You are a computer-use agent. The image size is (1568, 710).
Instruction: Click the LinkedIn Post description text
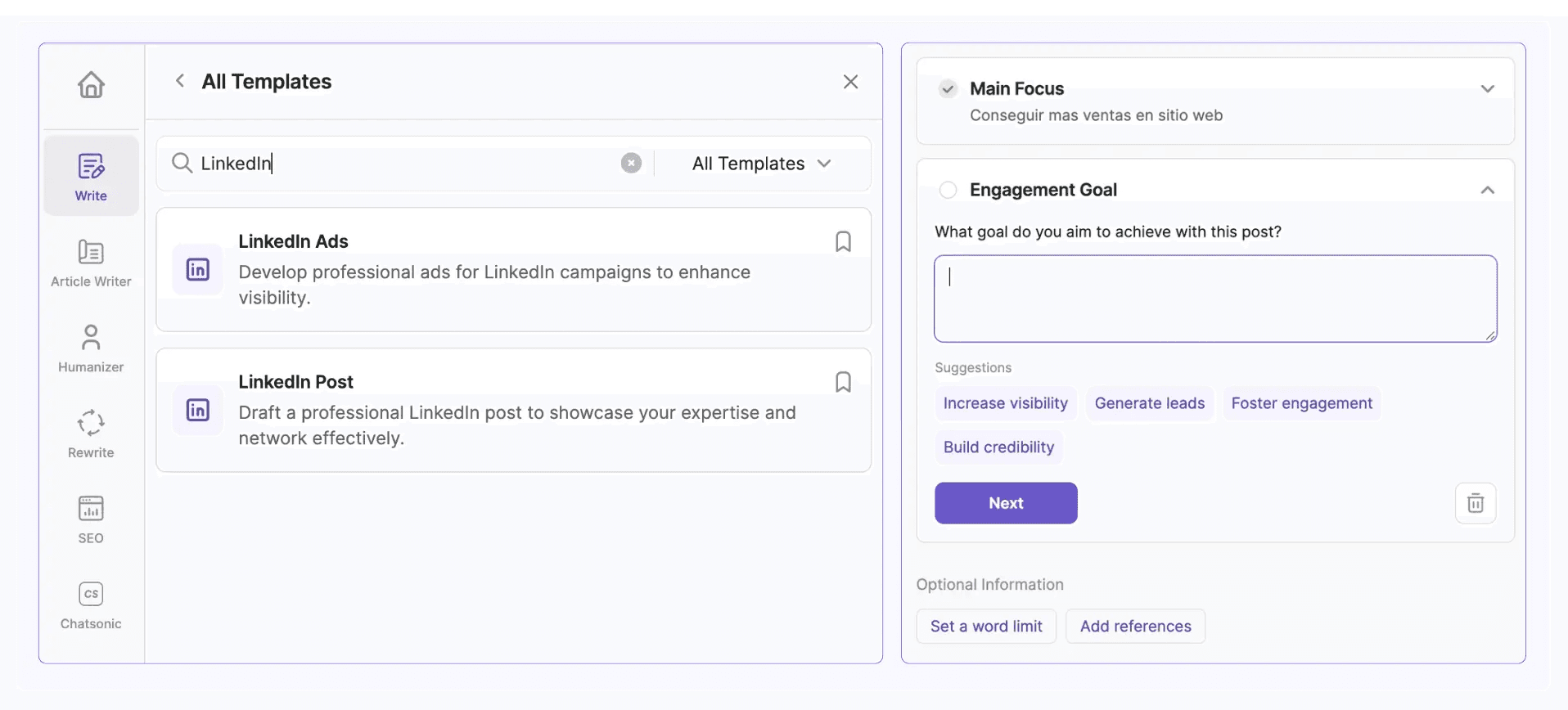click(x=517, y=425)
